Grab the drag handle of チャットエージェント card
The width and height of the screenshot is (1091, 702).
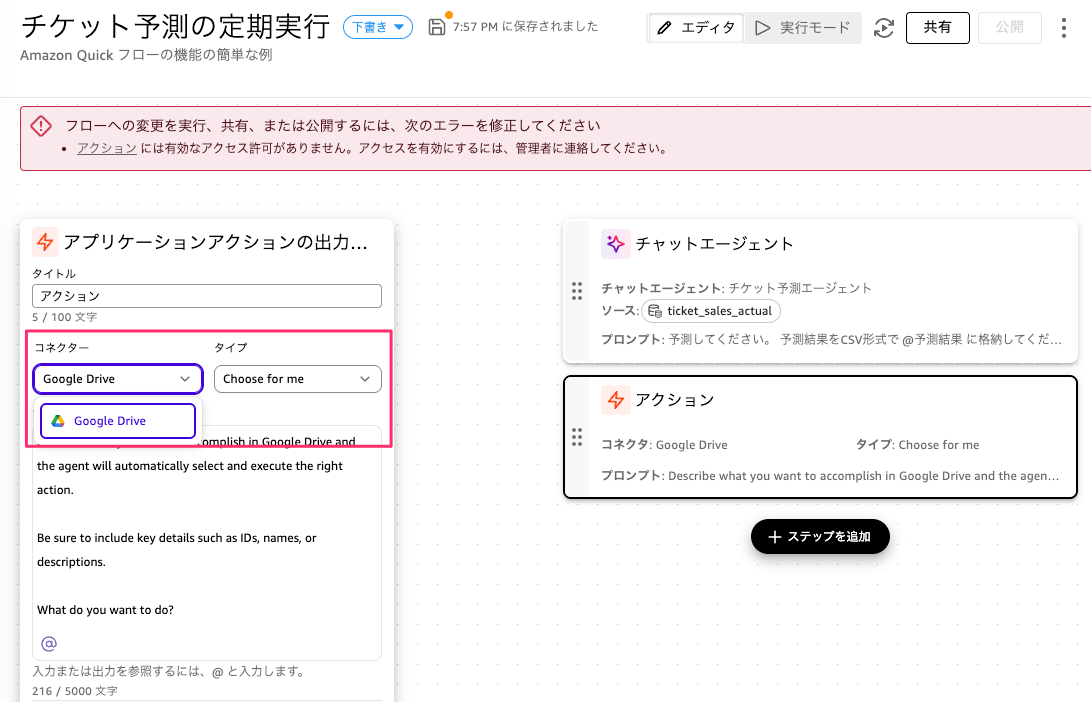pos(577,291)
